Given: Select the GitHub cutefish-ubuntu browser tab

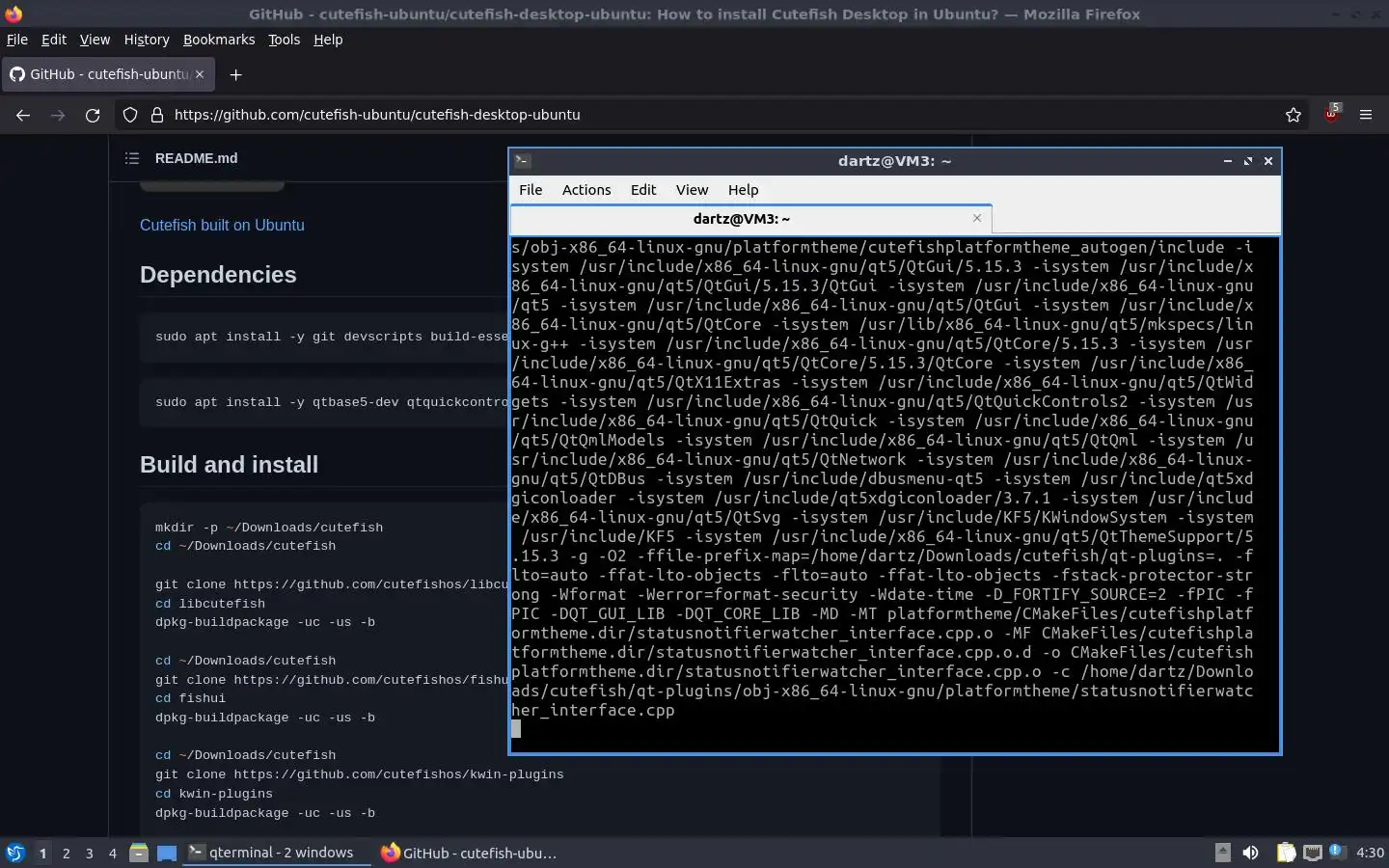Looking at the screenshot, I should (107, 74).
